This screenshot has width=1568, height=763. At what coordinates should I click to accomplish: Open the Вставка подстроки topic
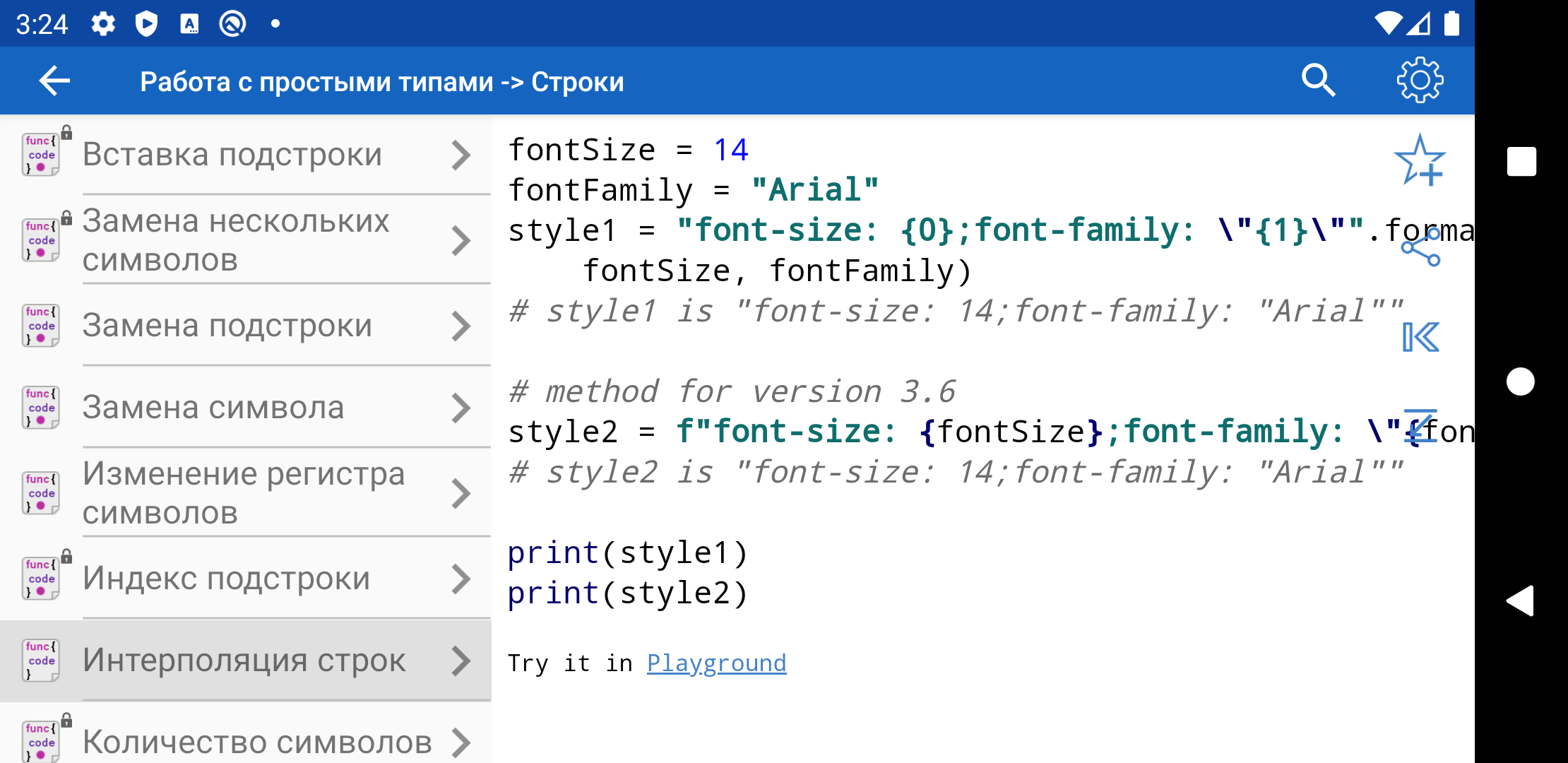click(246, 155)
